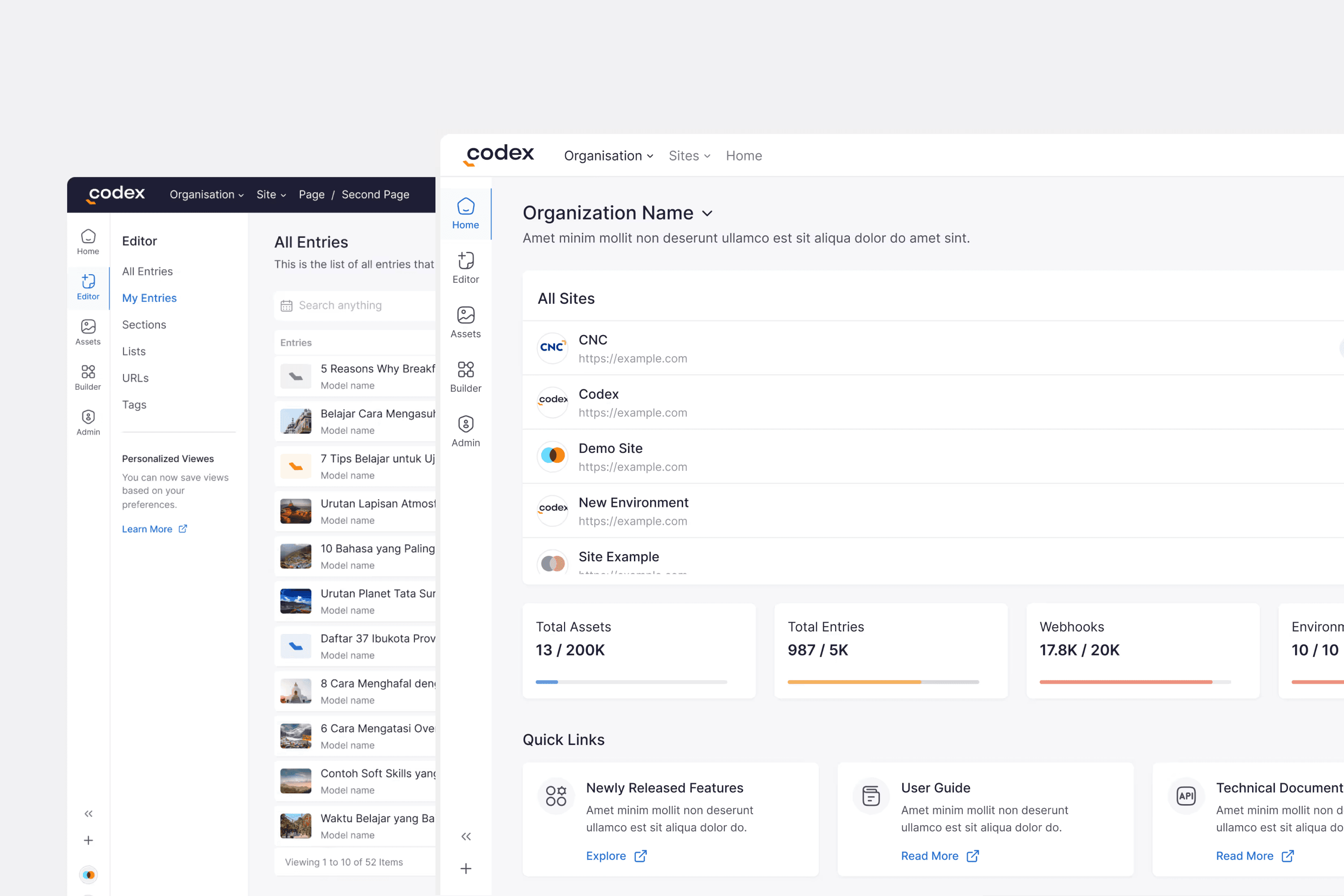
Task: Click external-link icon beside Explore
Action: pyautogui.click(x=640, y=855)
